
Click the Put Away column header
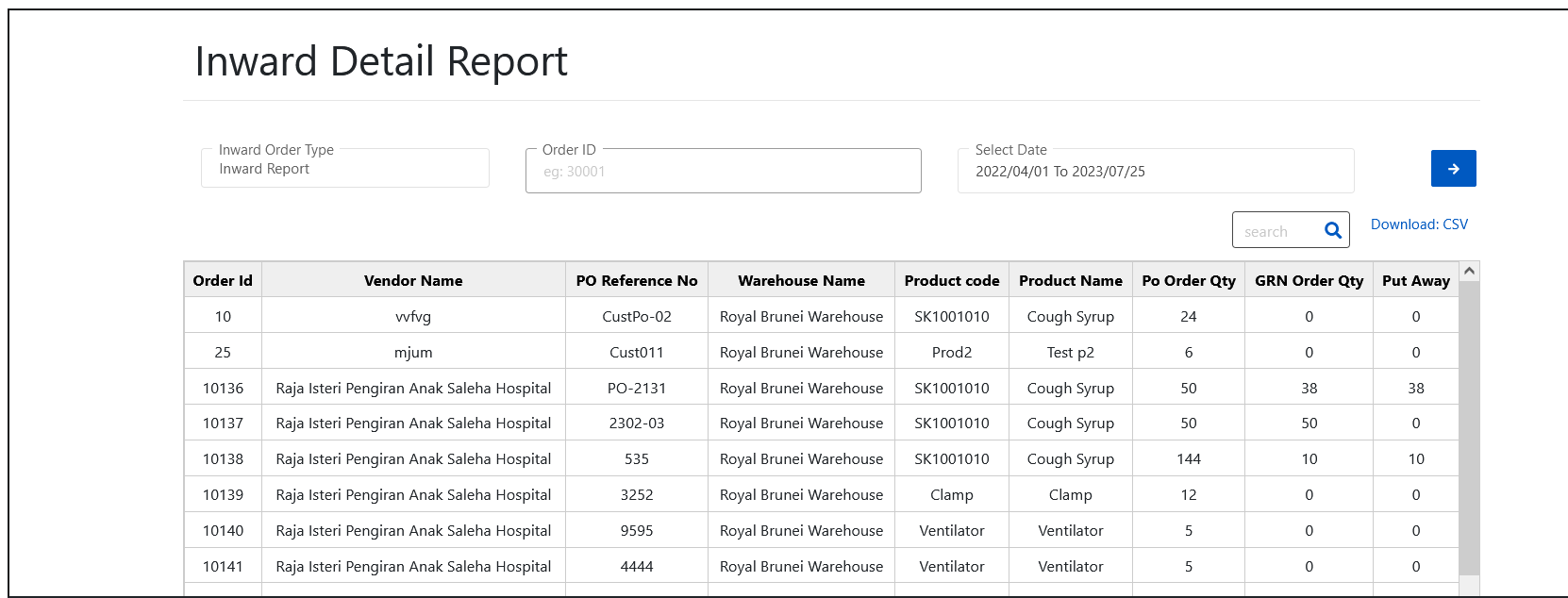[x=1415, y=281]
